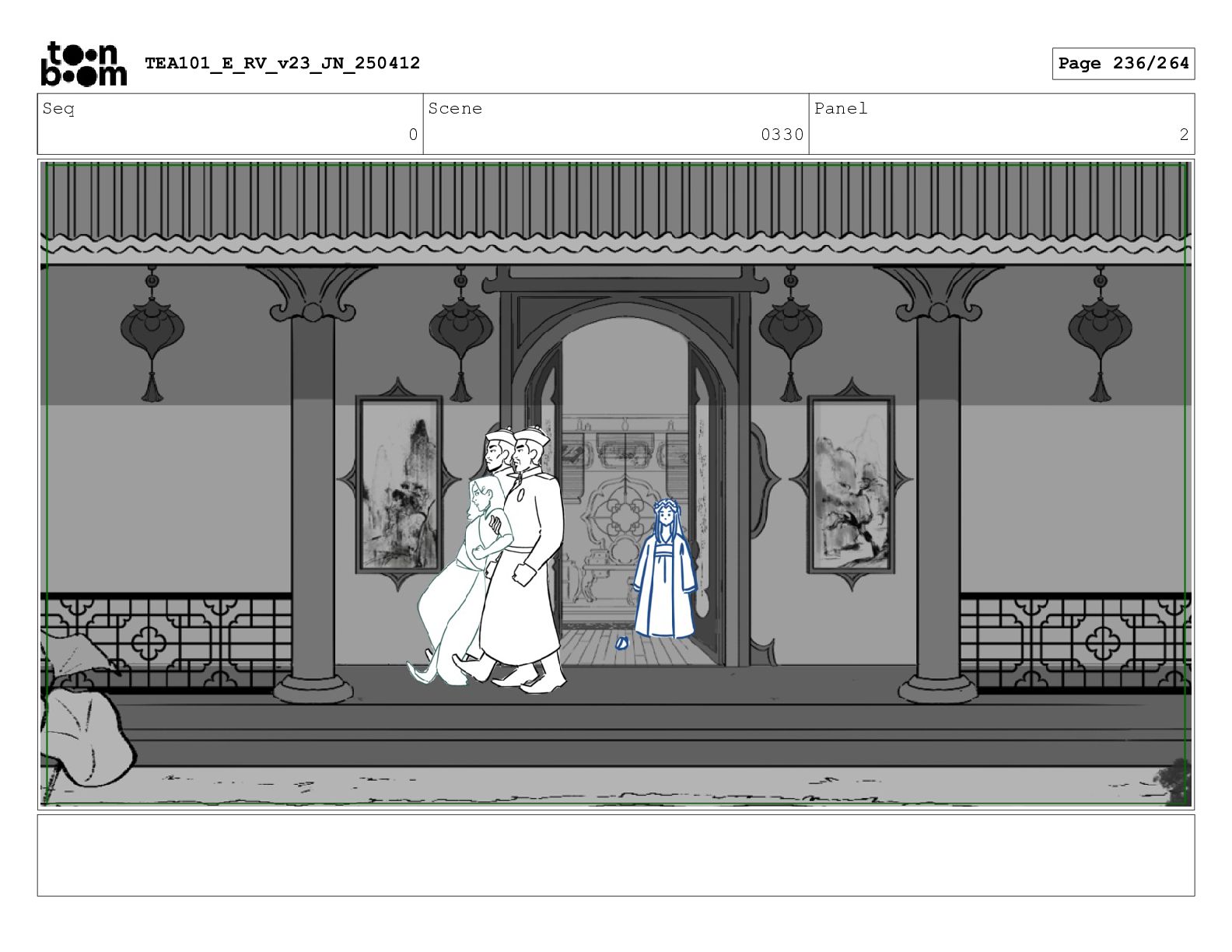The image size is (1232, 952).
Task: Click the storyboard panel image
Action: click(x=616, y=485)
